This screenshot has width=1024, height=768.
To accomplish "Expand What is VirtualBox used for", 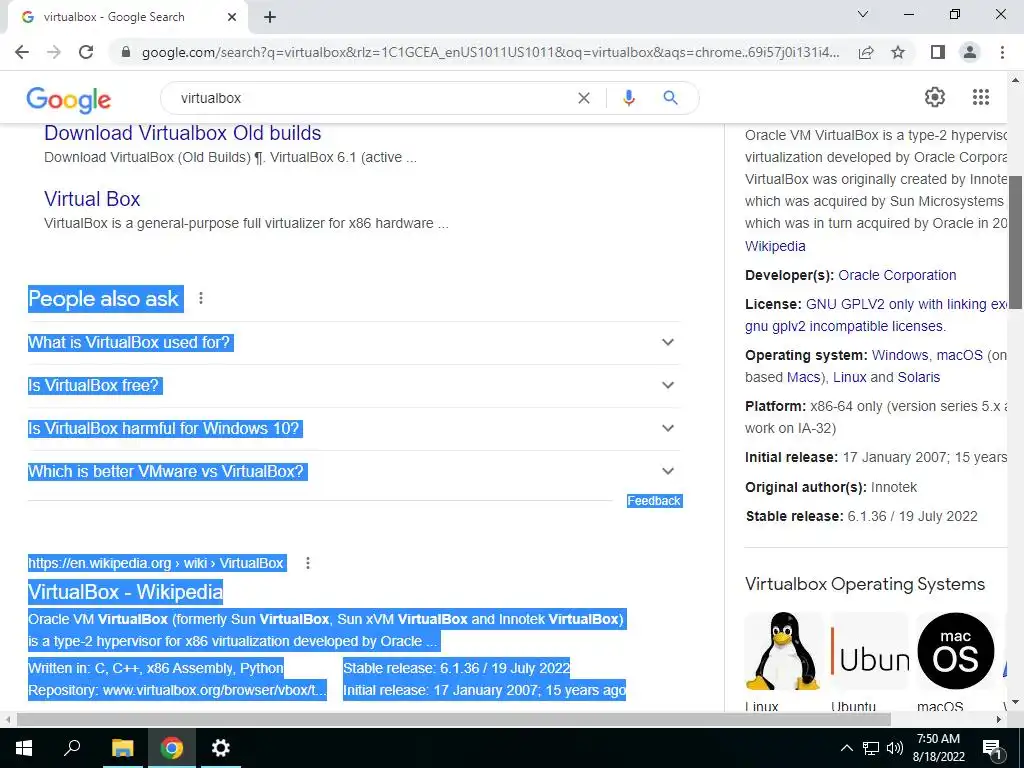I will coord(354,343).
